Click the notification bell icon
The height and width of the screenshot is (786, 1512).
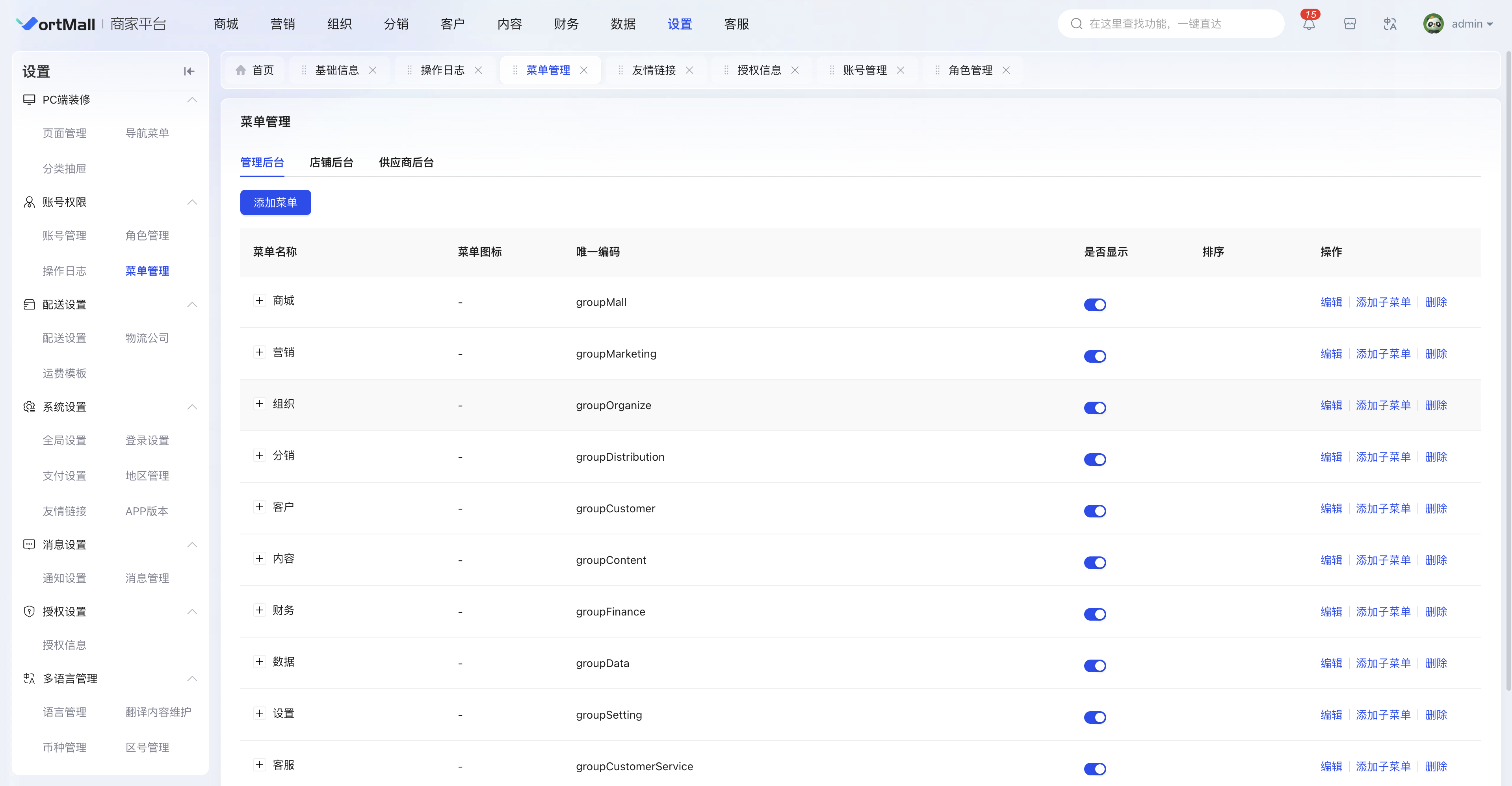1308,24
